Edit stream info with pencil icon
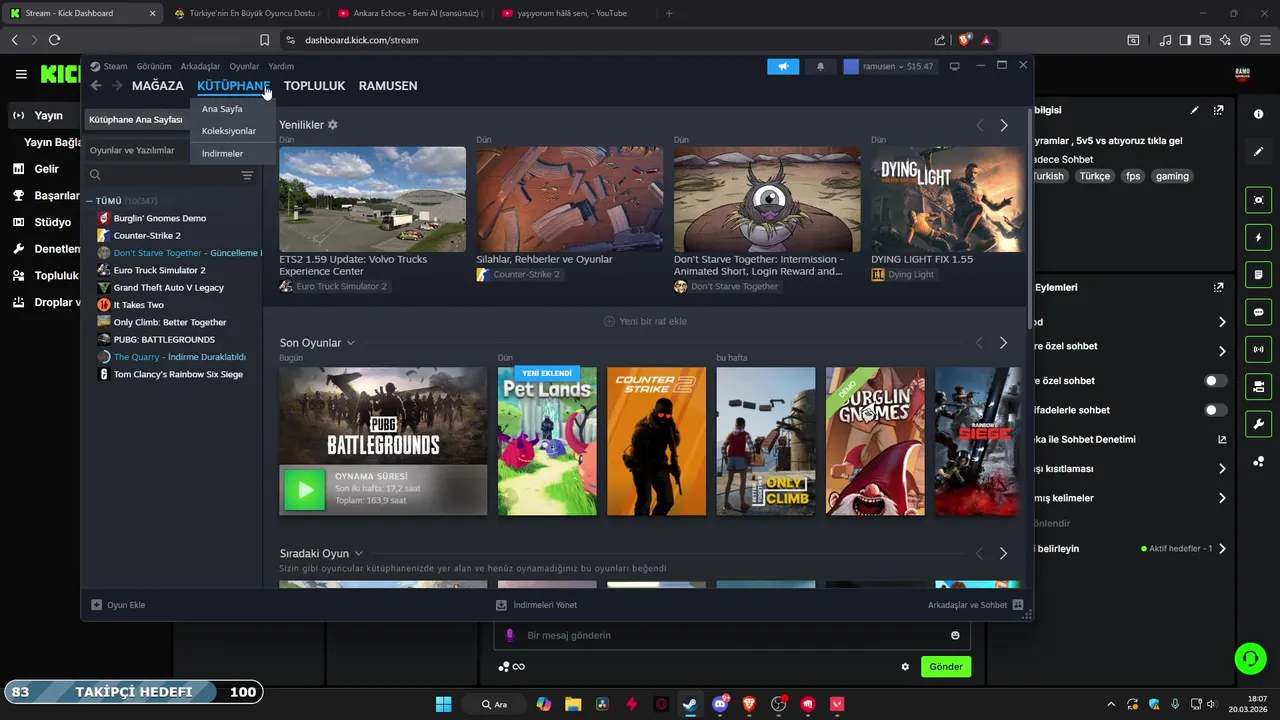Screen dimensions: 1280x720 (x=1194, y=110)
